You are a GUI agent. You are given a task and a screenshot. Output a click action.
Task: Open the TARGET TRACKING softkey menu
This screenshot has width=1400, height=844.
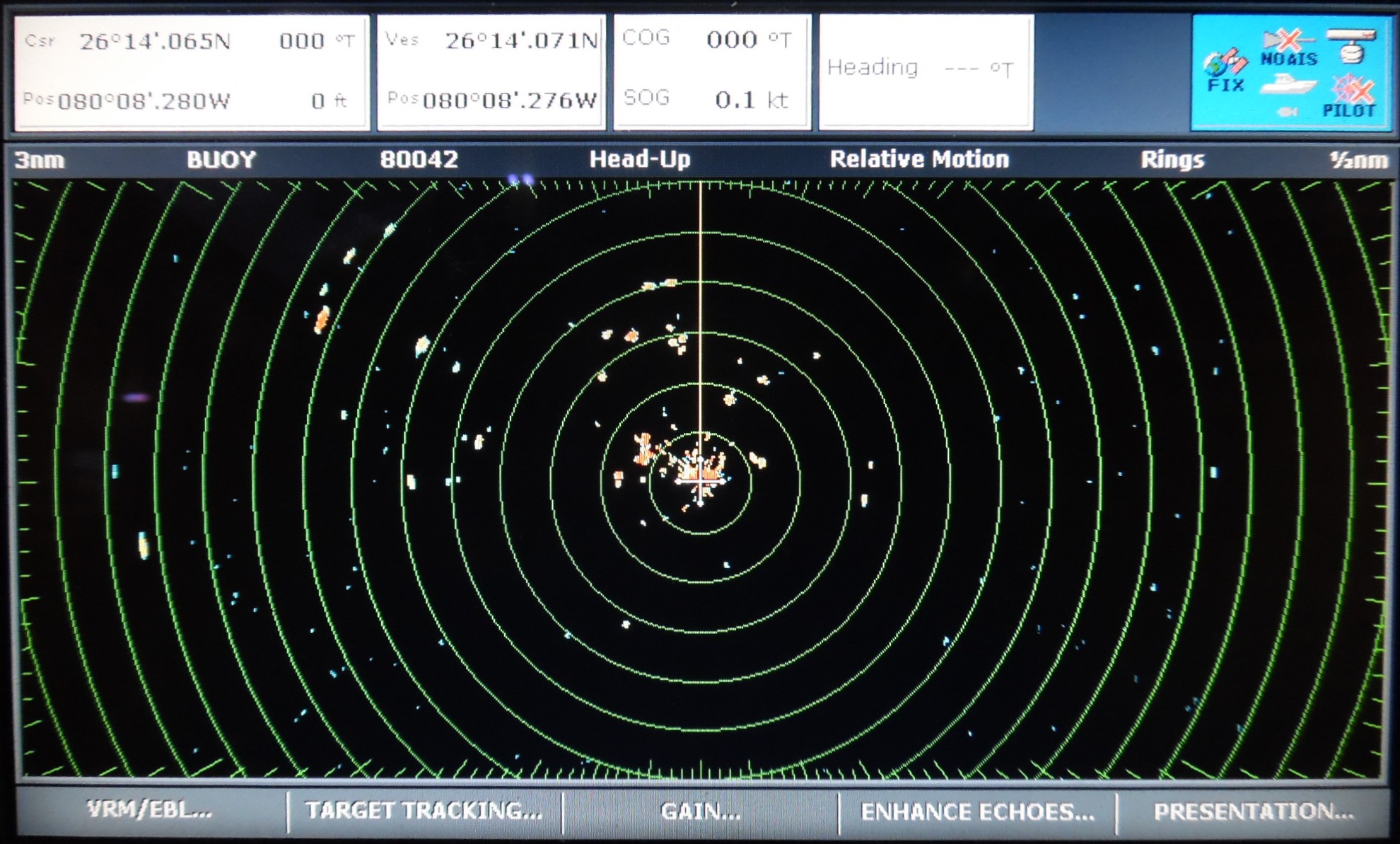(424, 811)
